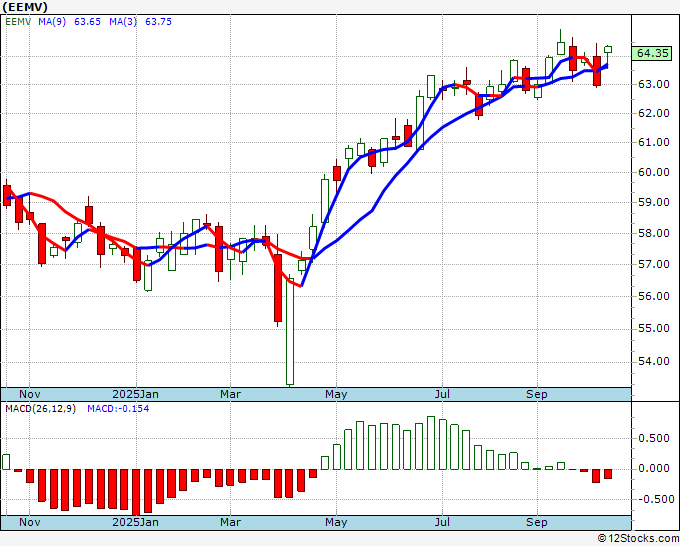Click the 58.00 price axis label

(654, 234)
